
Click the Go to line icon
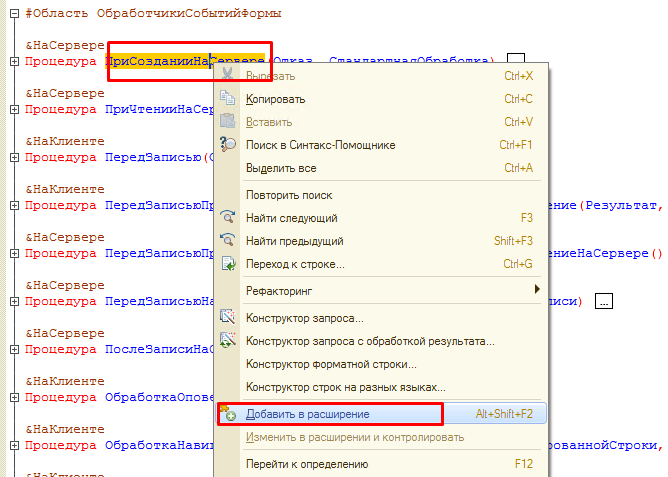[x=228, y=264]
